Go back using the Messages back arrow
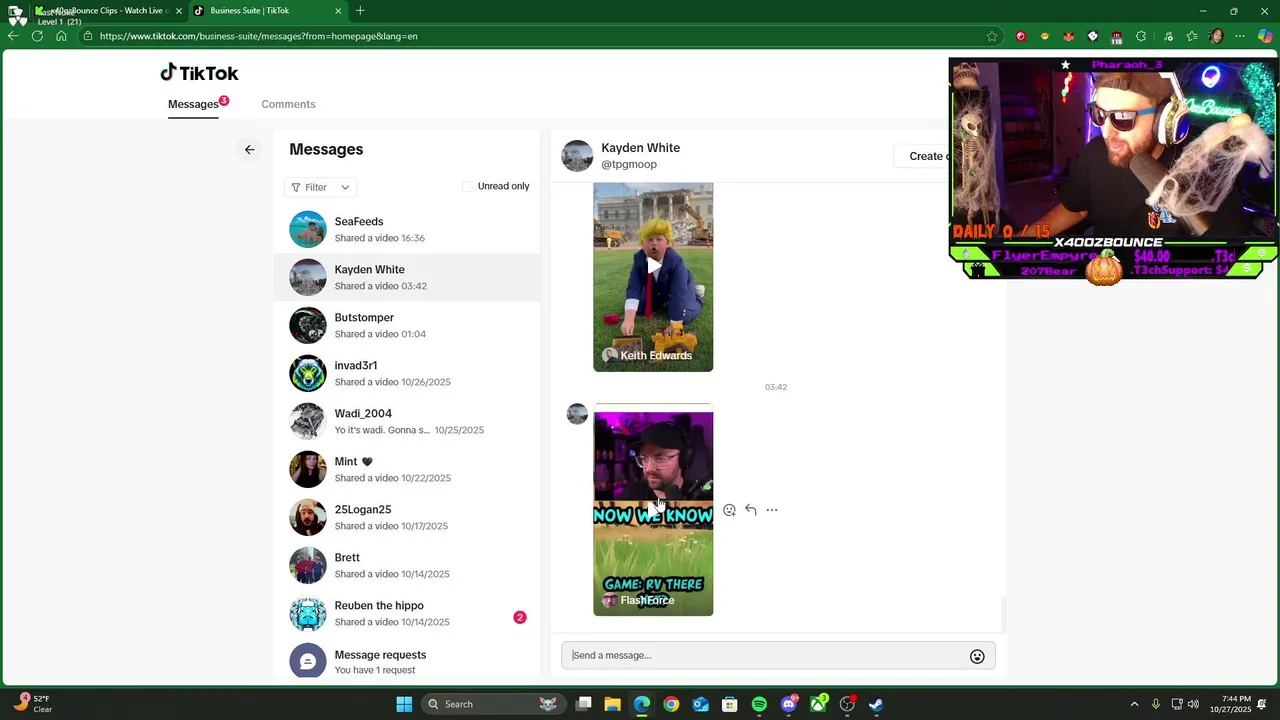 coord(250,150)
